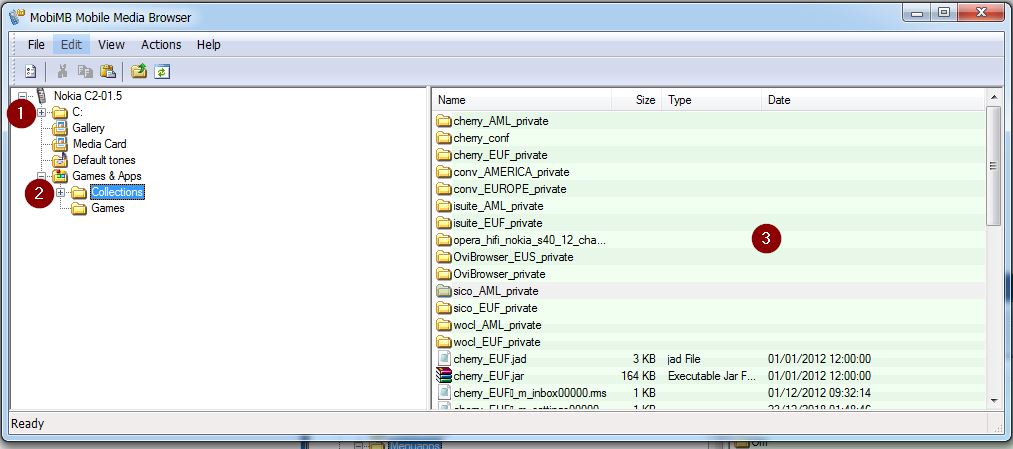This screenshot has height=449, width=1013.
Task: Select OviBrowser_EUS_private folder name
Action: coord(513,256)
